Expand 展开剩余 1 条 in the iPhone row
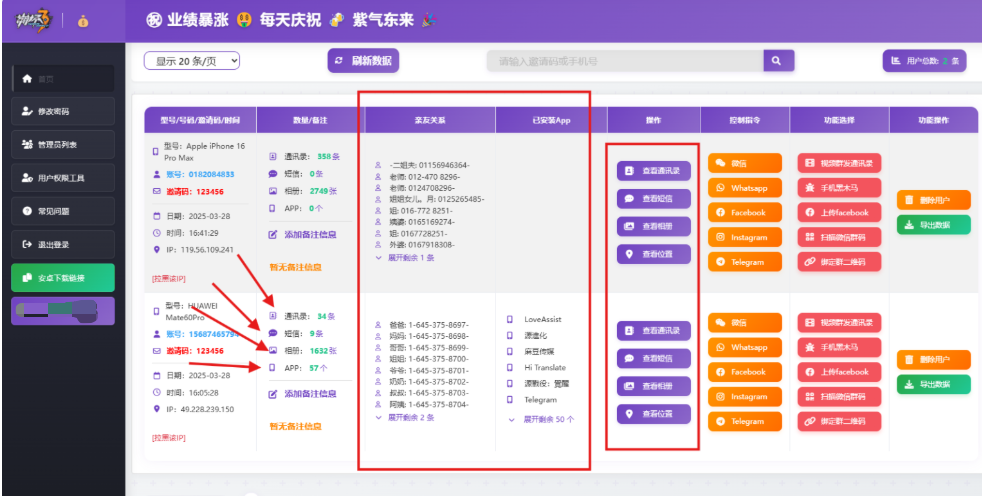The width and height of the screenshot is (982, 496). coord(405,257)
